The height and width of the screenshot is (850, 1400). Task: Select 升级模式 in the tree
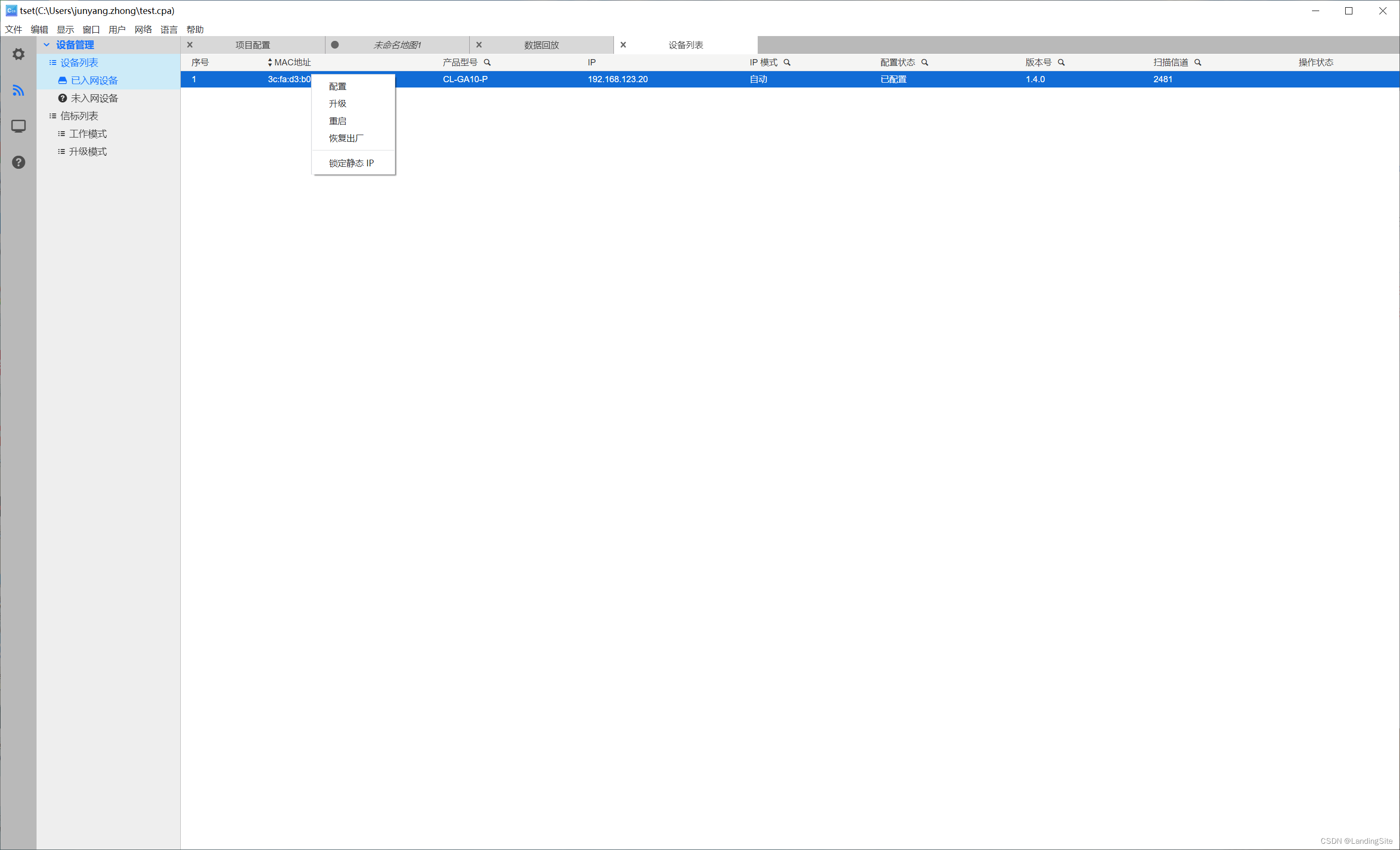coord(88,152)
